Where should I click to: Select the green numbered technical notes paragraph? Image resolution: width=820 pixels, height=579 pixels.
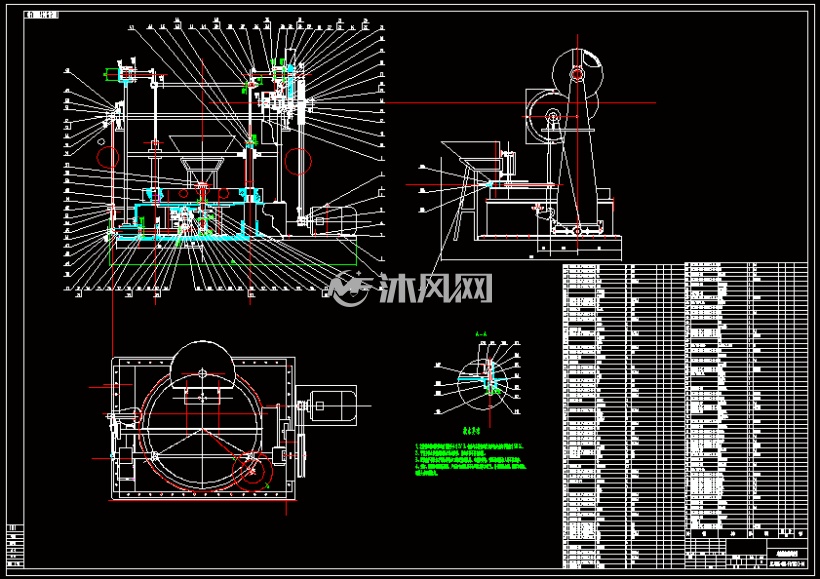471,460
